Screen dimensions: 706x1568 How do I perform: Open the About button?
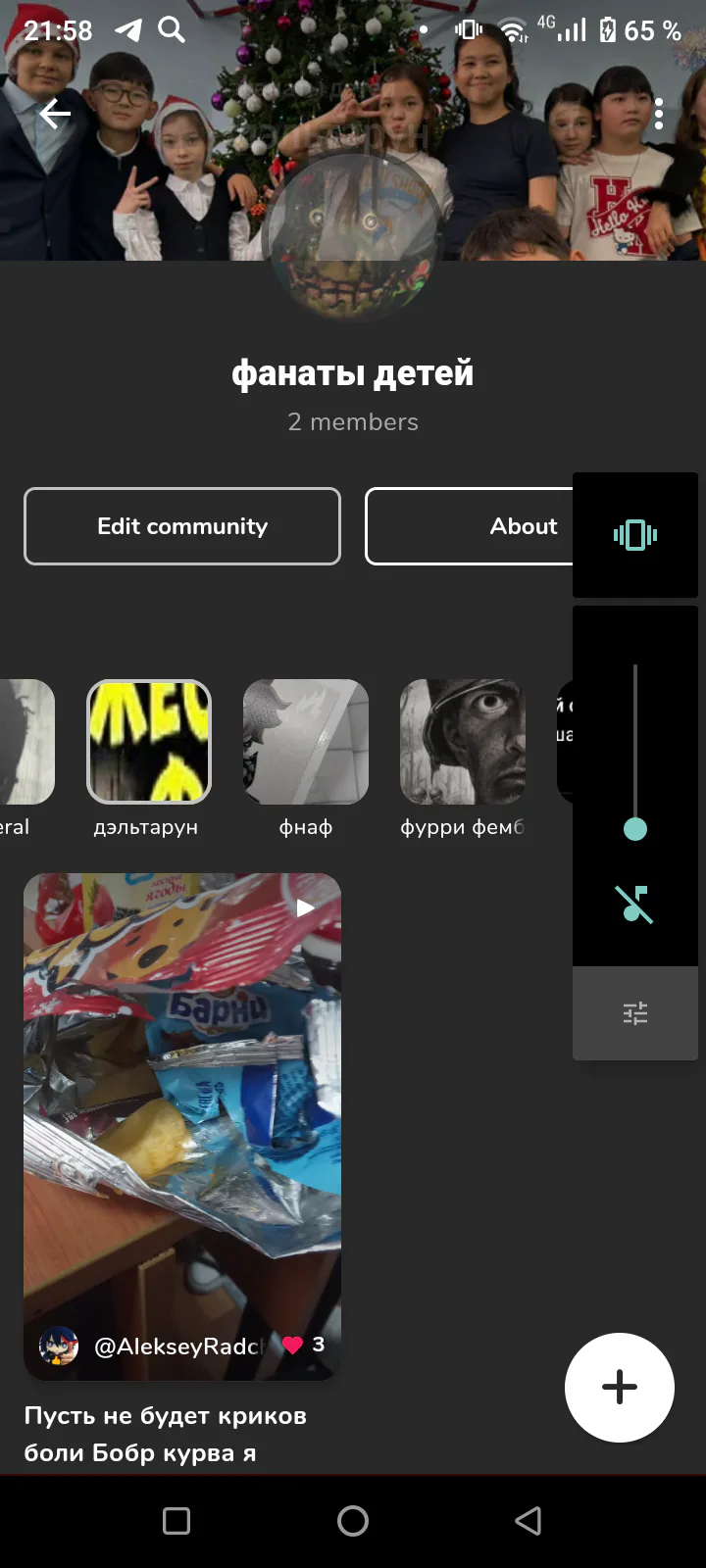470,526
